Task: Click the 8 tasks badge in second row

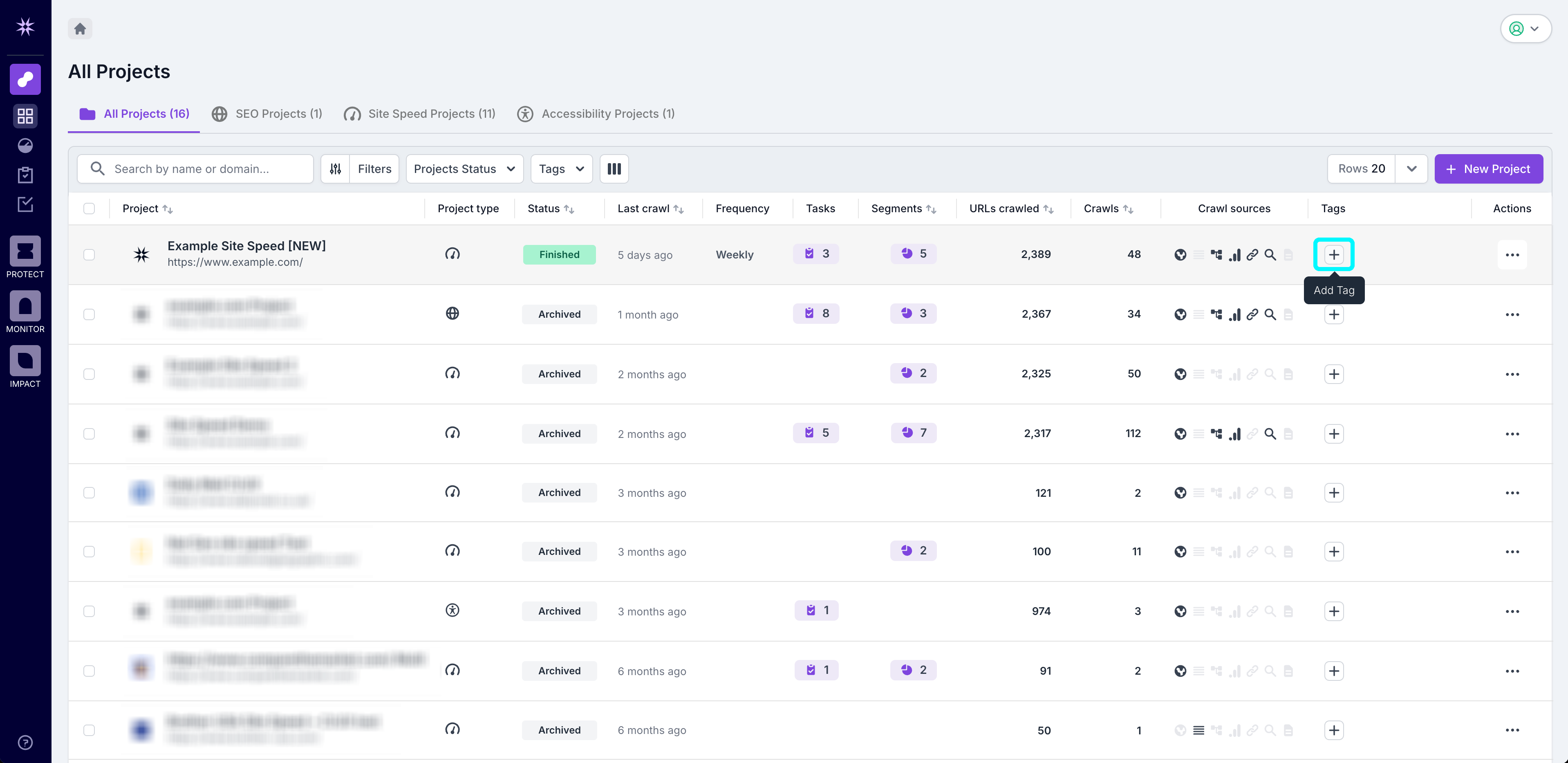Action: click(815, 314)
